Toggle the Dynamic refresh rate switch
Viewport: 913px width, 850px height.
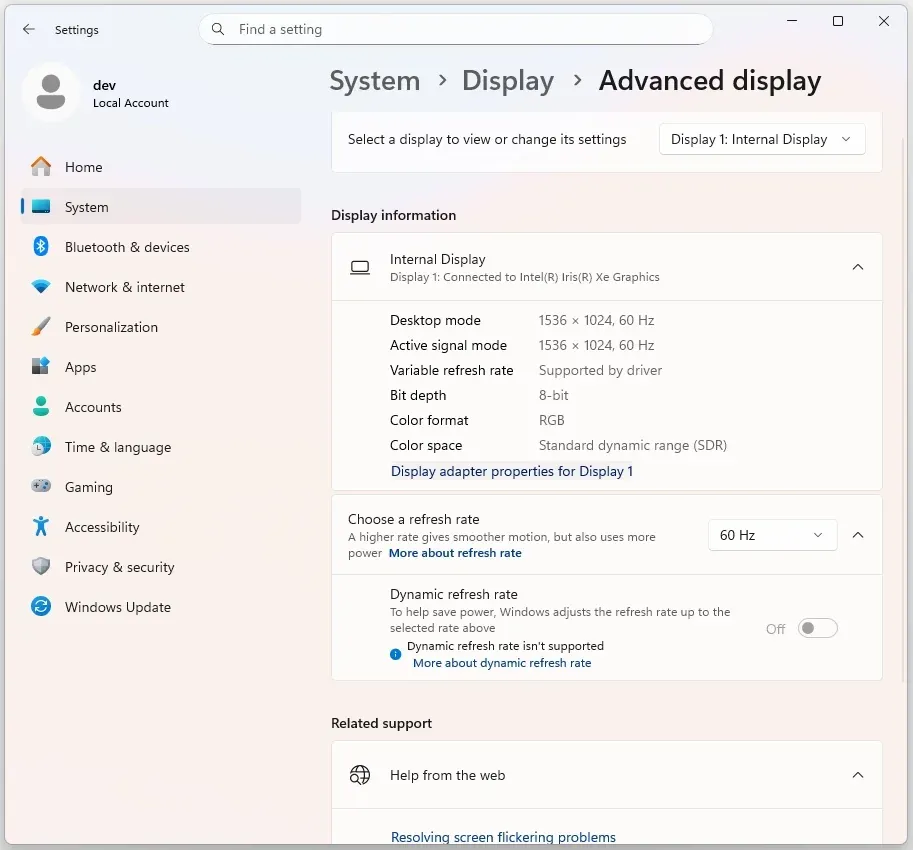click(817, 629)
